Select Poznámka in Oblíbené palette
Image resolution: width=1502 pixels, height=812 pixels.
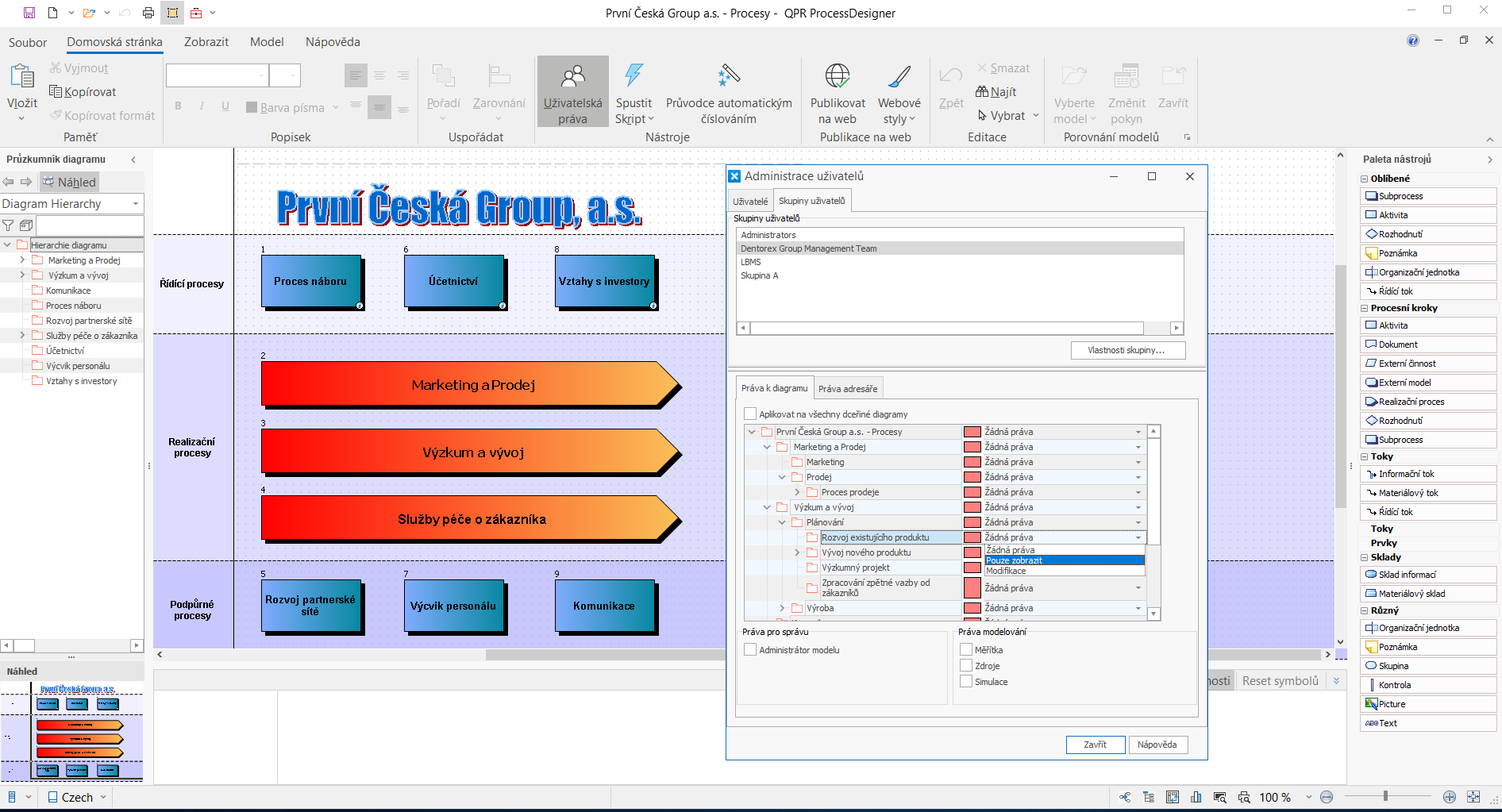coord(1428,253)
